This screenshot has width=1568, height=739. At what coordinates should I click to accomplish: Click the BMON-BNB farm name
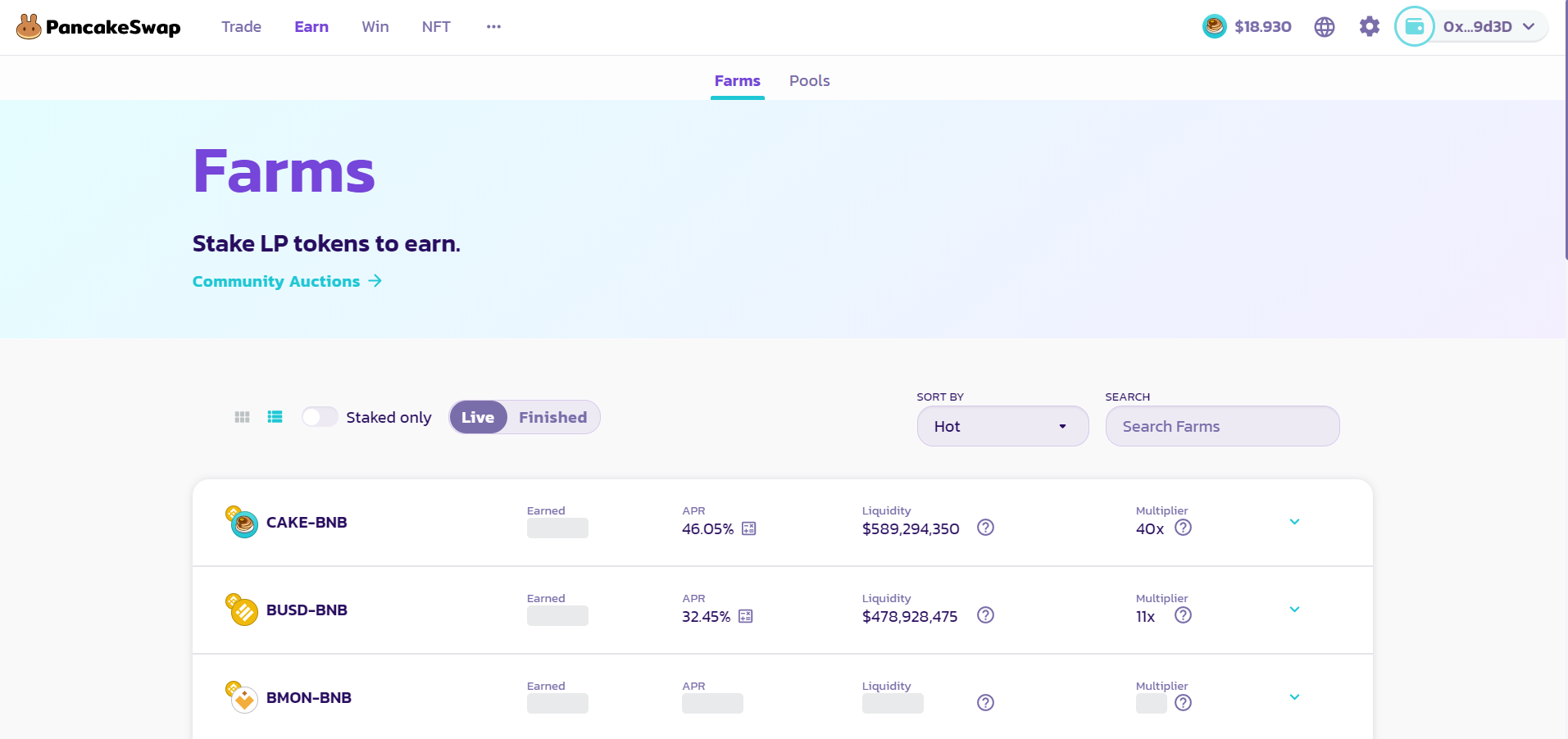point(309,698)
